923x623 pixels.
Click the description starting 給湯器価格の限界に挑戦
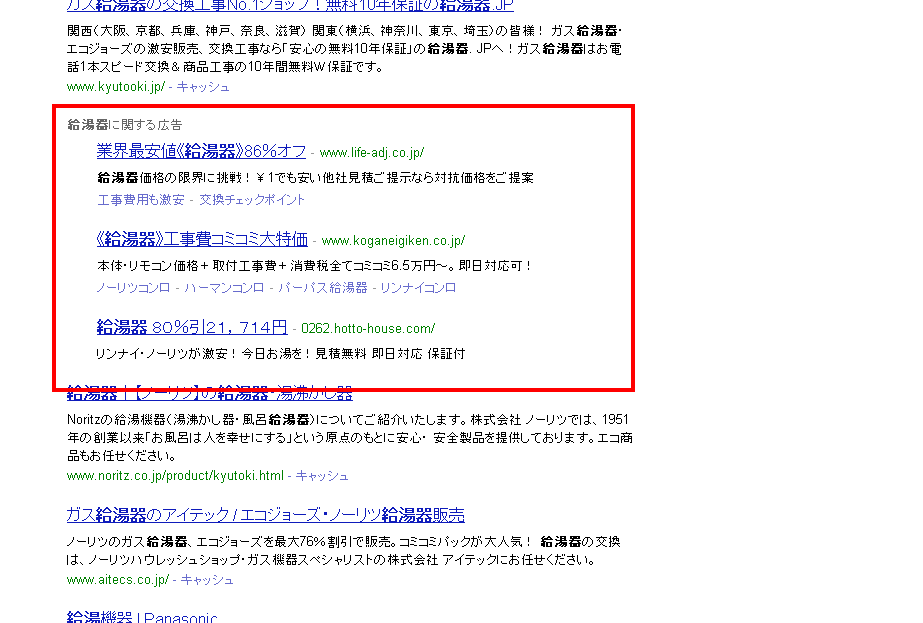[316, 177]
